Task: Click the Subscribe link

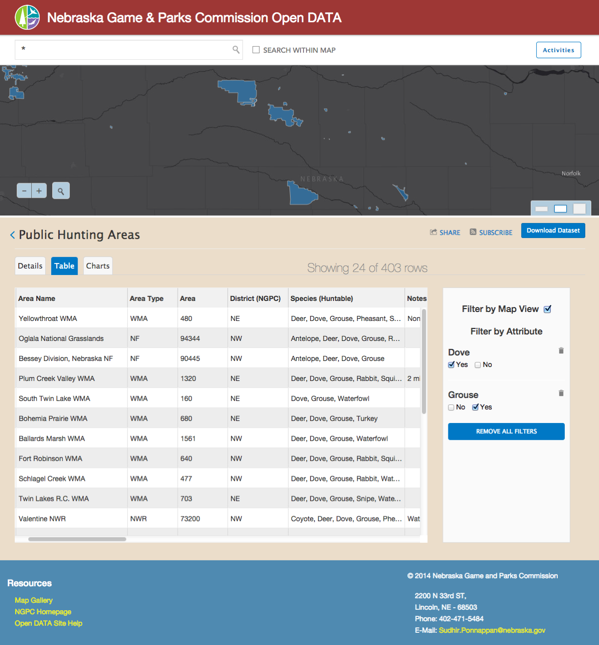Action: click(491, 232)
